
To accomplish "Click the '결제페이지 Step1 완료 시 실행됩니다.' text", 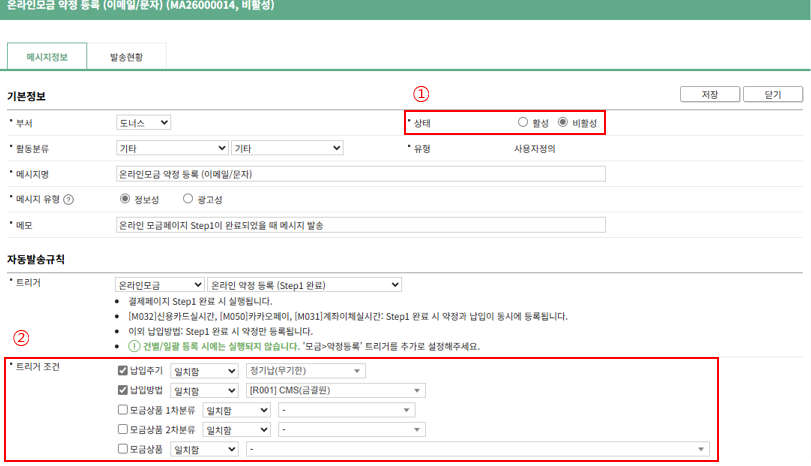I will click(x=200, y=301).
